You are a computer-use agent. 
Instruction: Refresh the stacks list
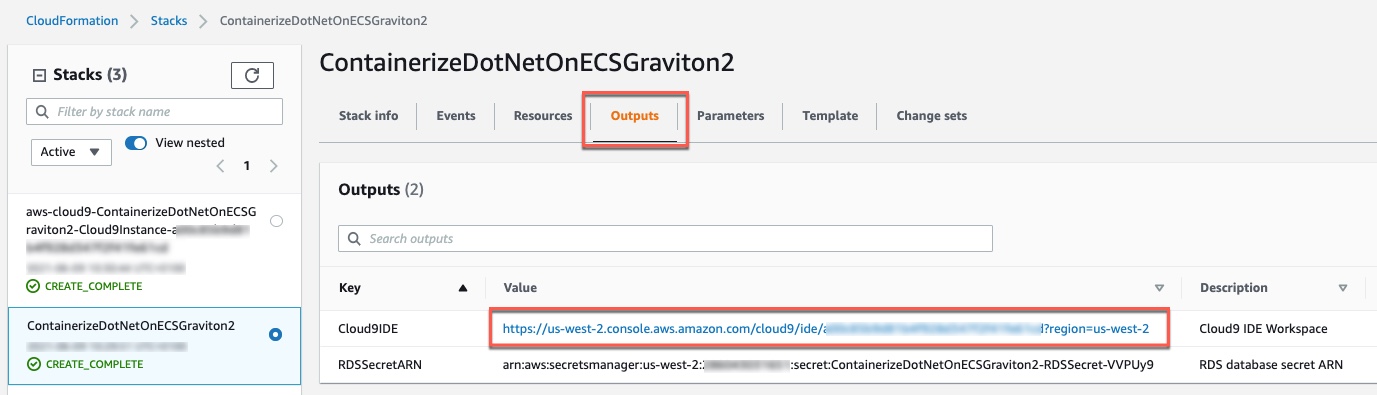coord(252,74)
